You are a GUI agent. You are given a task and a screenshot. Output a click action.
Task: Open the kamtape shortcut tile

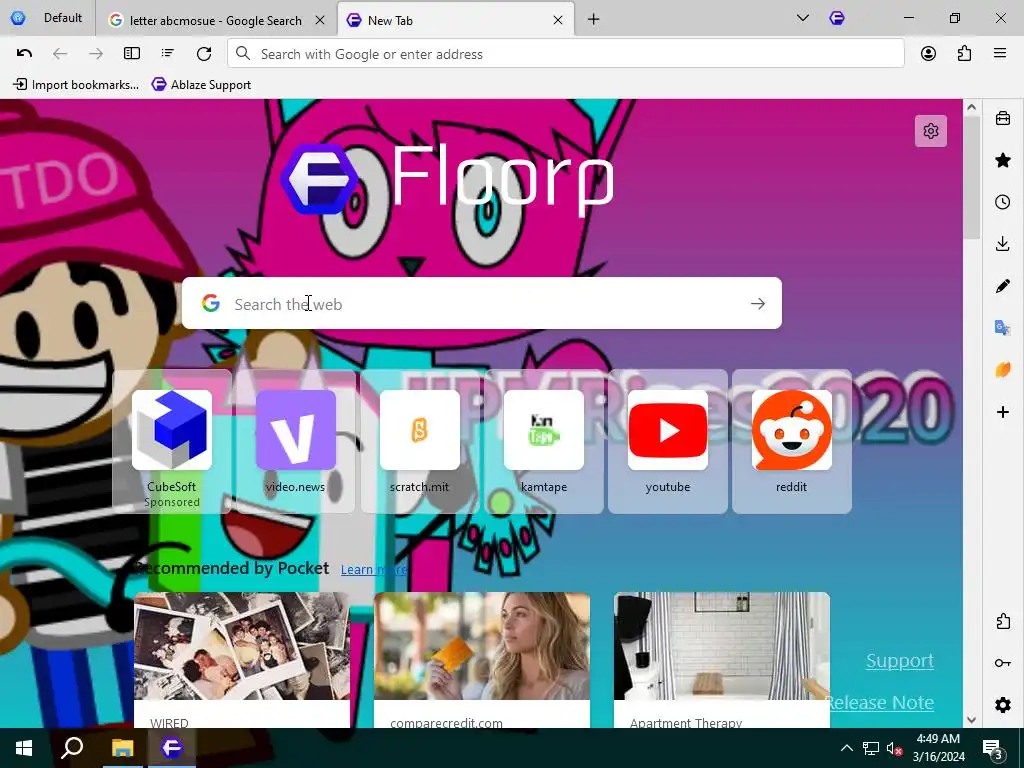click(544, 441)
